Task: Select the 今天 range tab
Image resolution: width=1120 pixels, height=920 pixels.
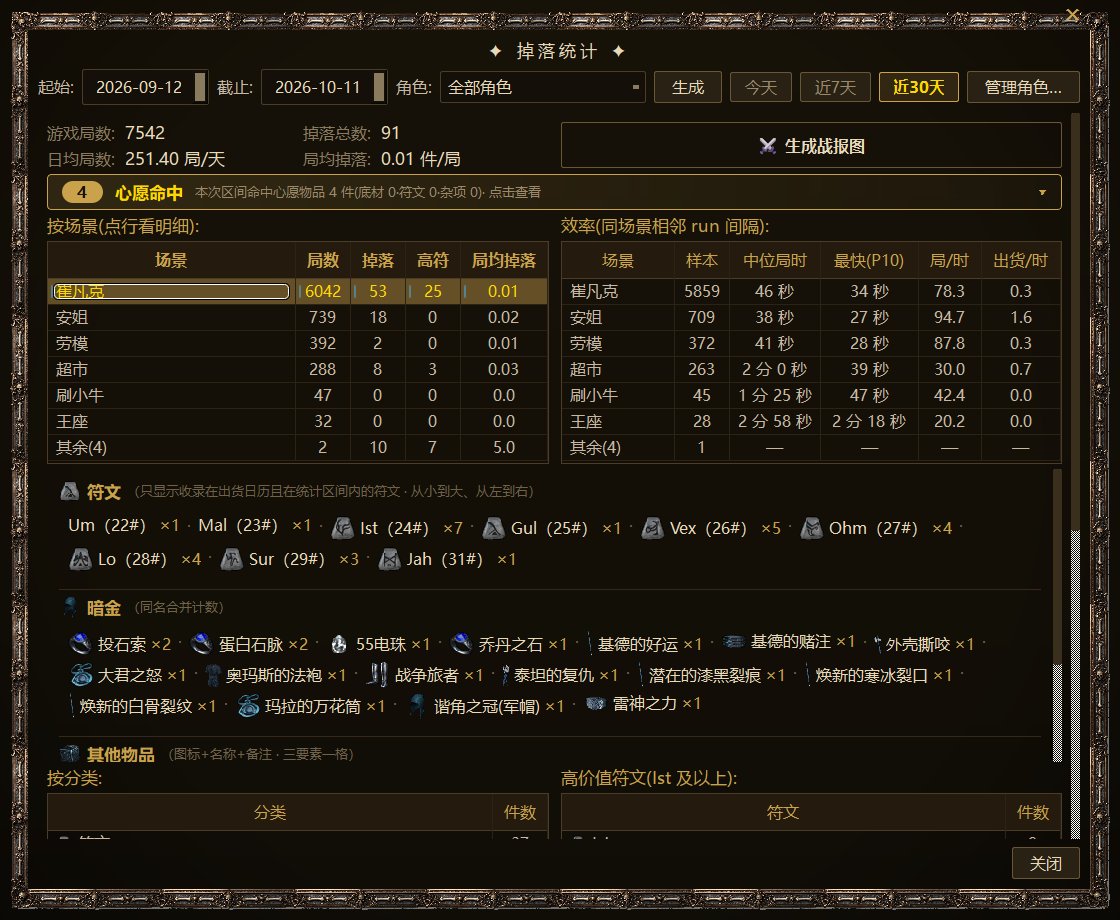Action: click(761, 87)
